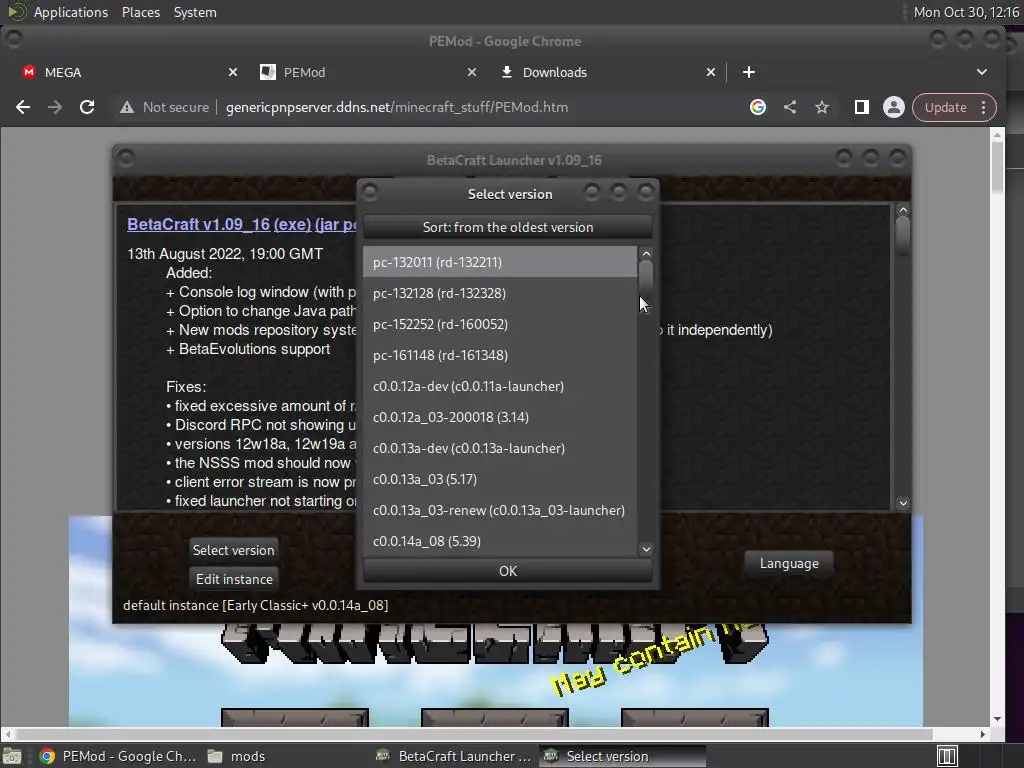Click Chrome forward arrow button
Image resolution: width=1024 pixels, height=768 pixels.
[x=55, y=107]
